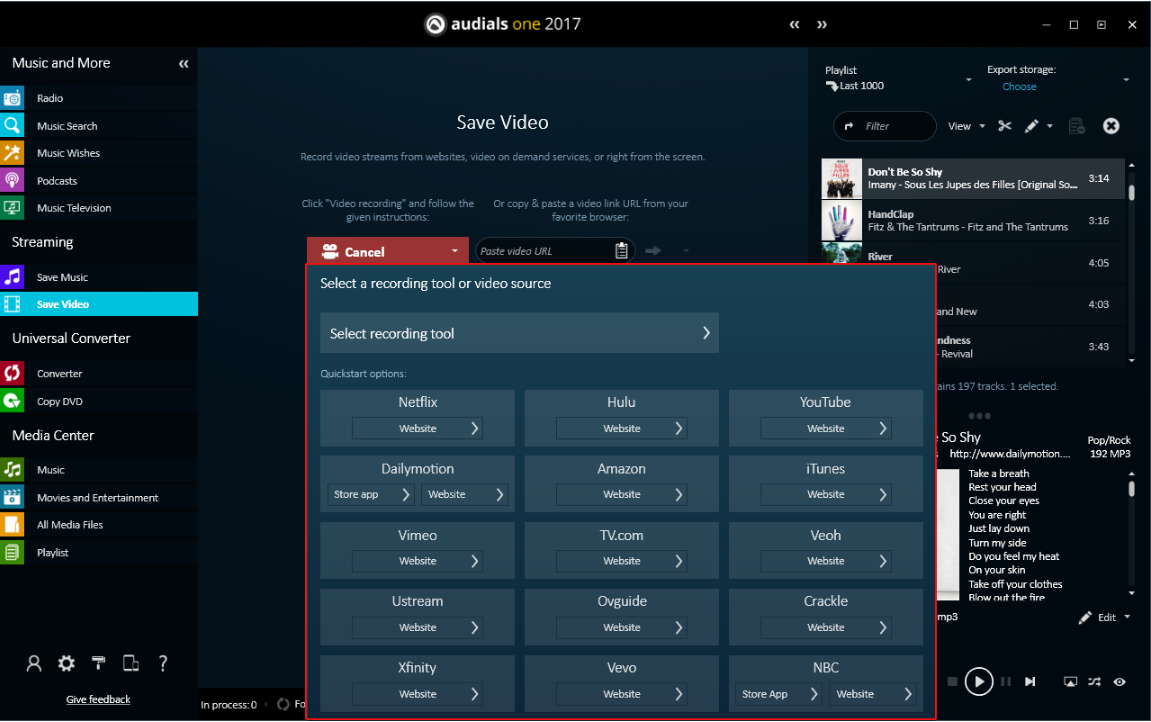Open help with the question mark icon
This screenshot has height=722, width=1151.
coord(163,663)
